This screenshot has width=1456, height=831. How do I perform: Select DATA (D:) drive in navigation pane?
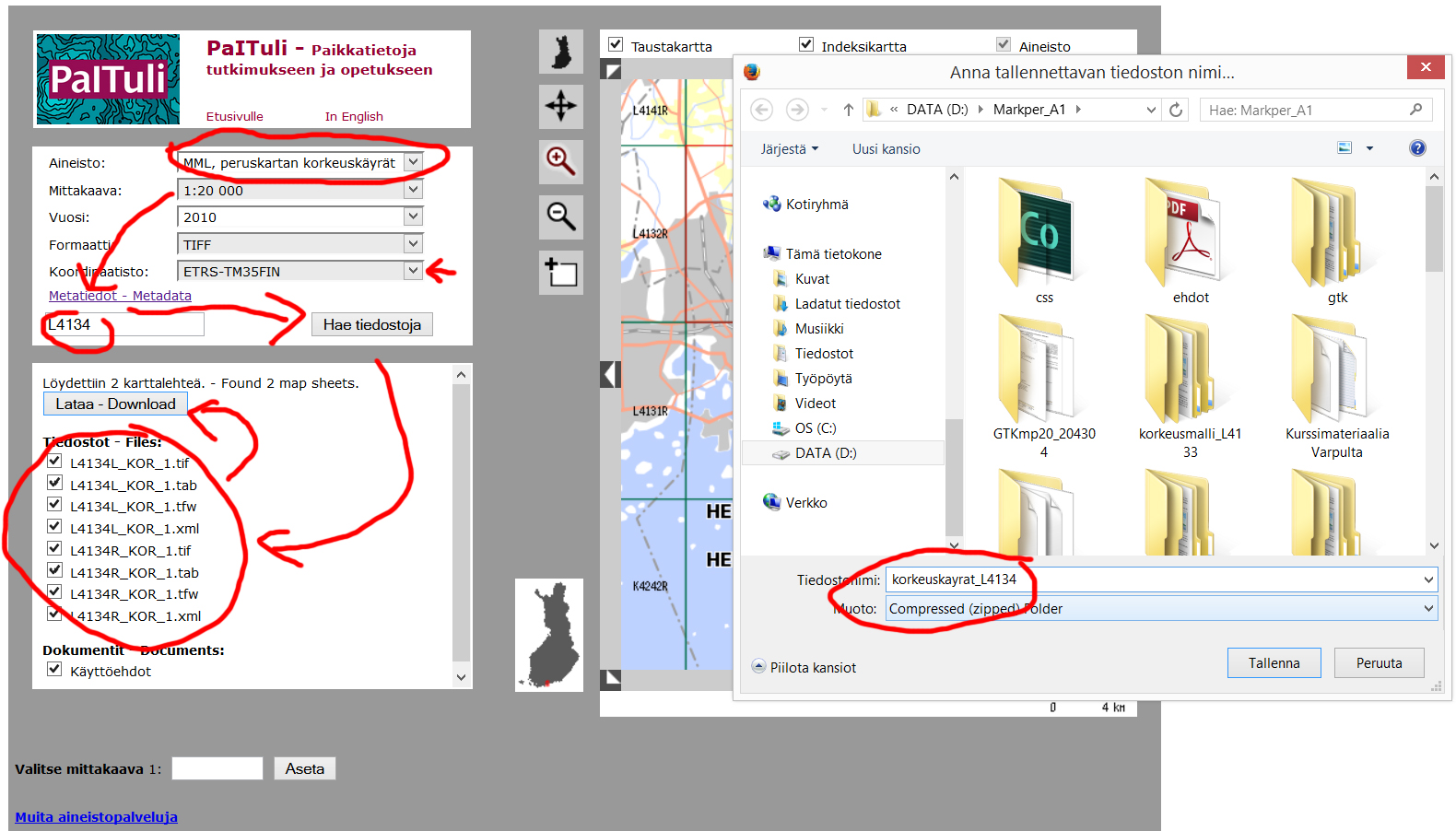pos(842,453)
